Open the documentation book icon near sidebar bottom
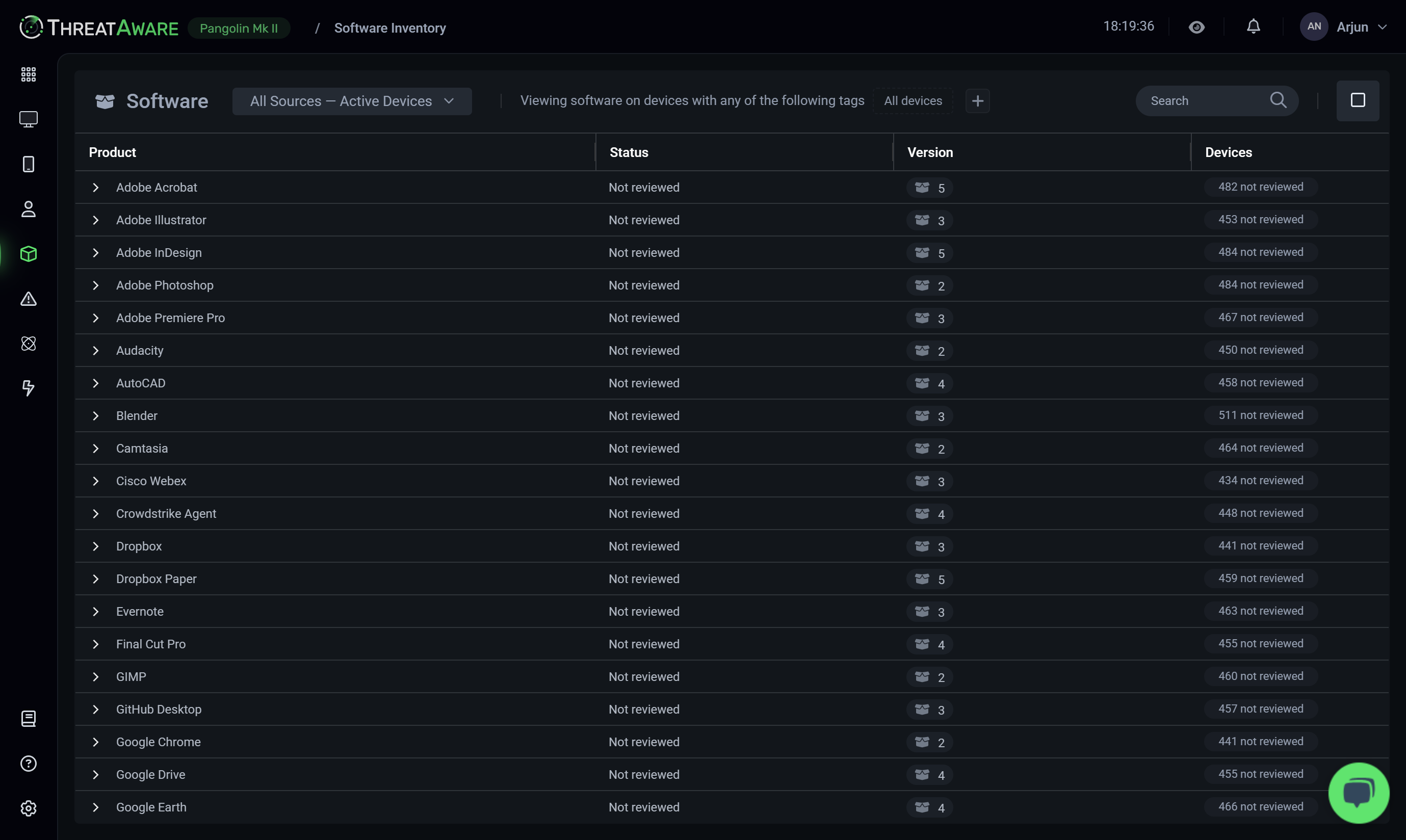This screenshot has height=840, width=1406. click(x=28, y=719)
